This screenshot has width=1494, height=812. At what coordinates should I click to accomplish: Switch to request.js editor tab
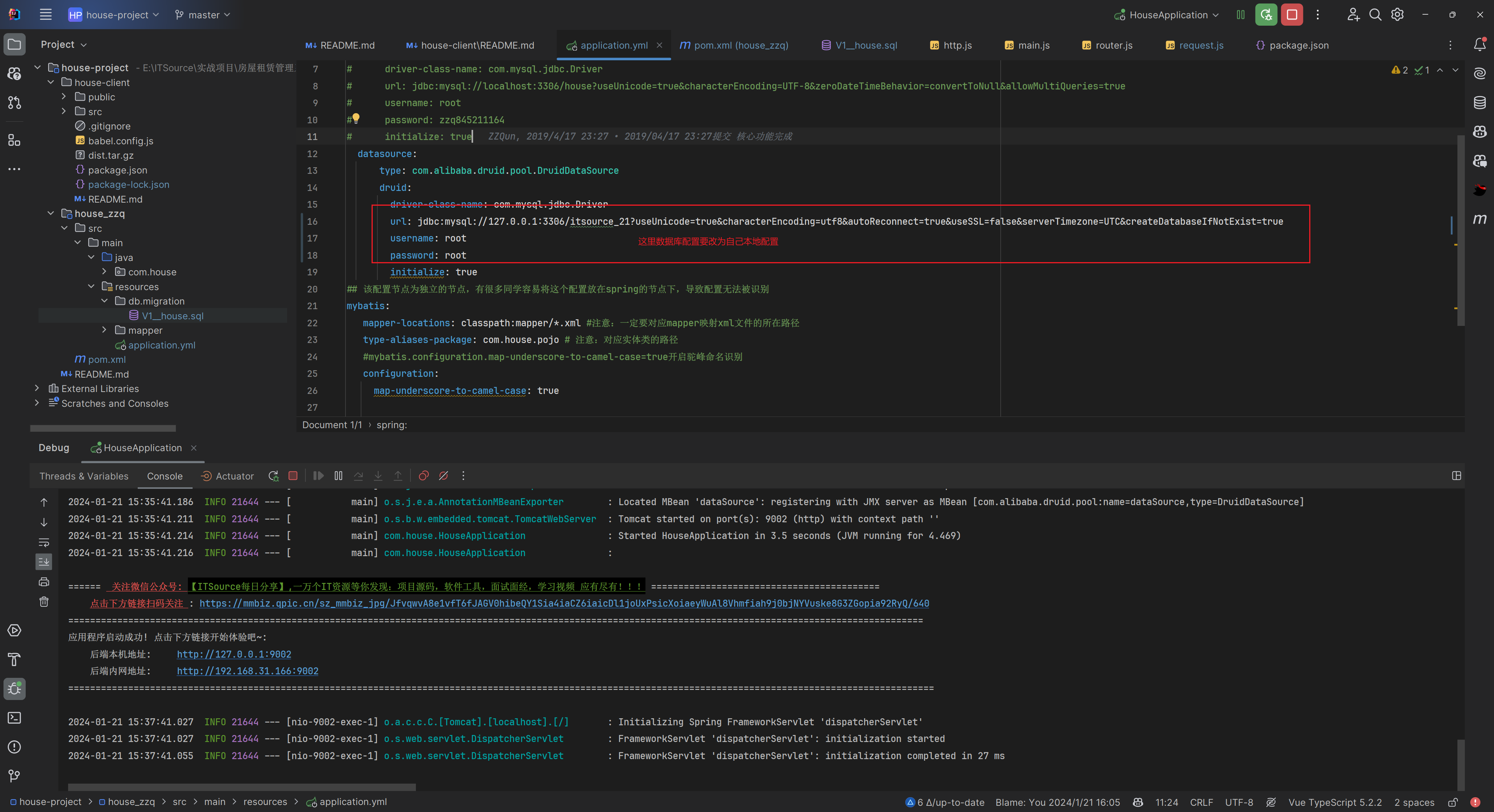point(1195,45)
